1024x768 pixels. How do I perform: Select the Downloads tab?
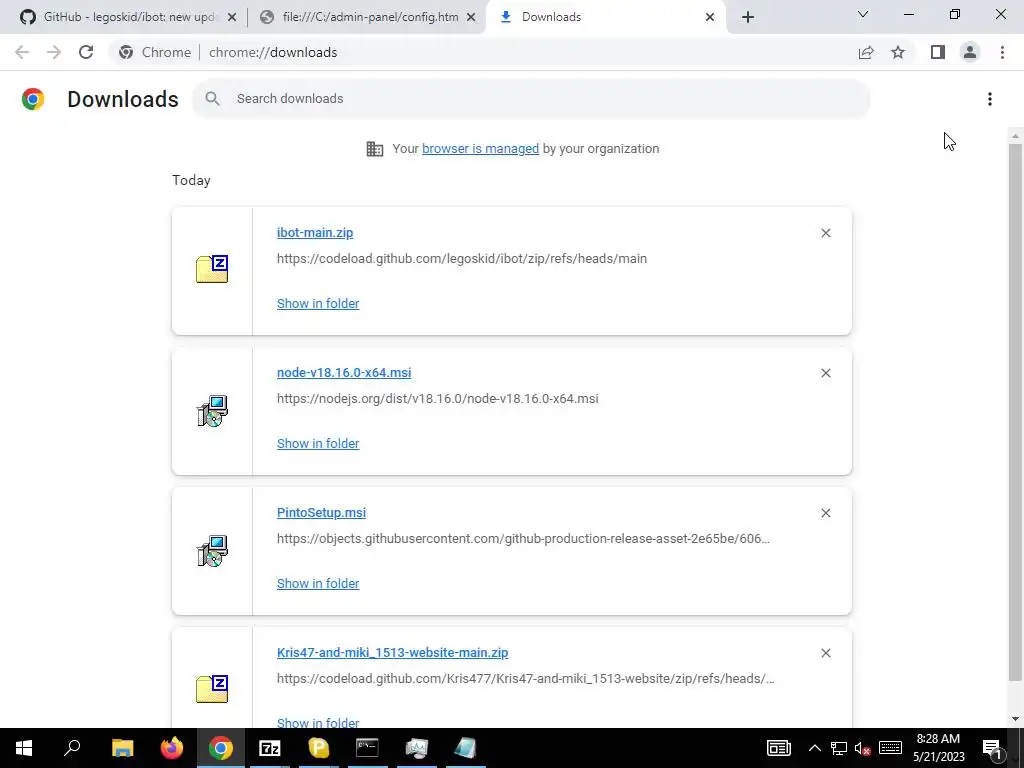[x=605, y=17]
